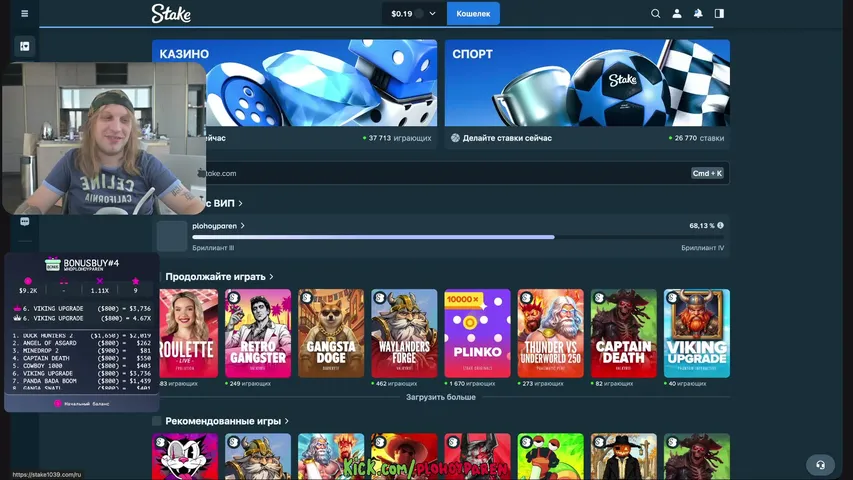Click Загрузить больше button
The height and width of the screenshot is (480, 853).
point(441,397)
